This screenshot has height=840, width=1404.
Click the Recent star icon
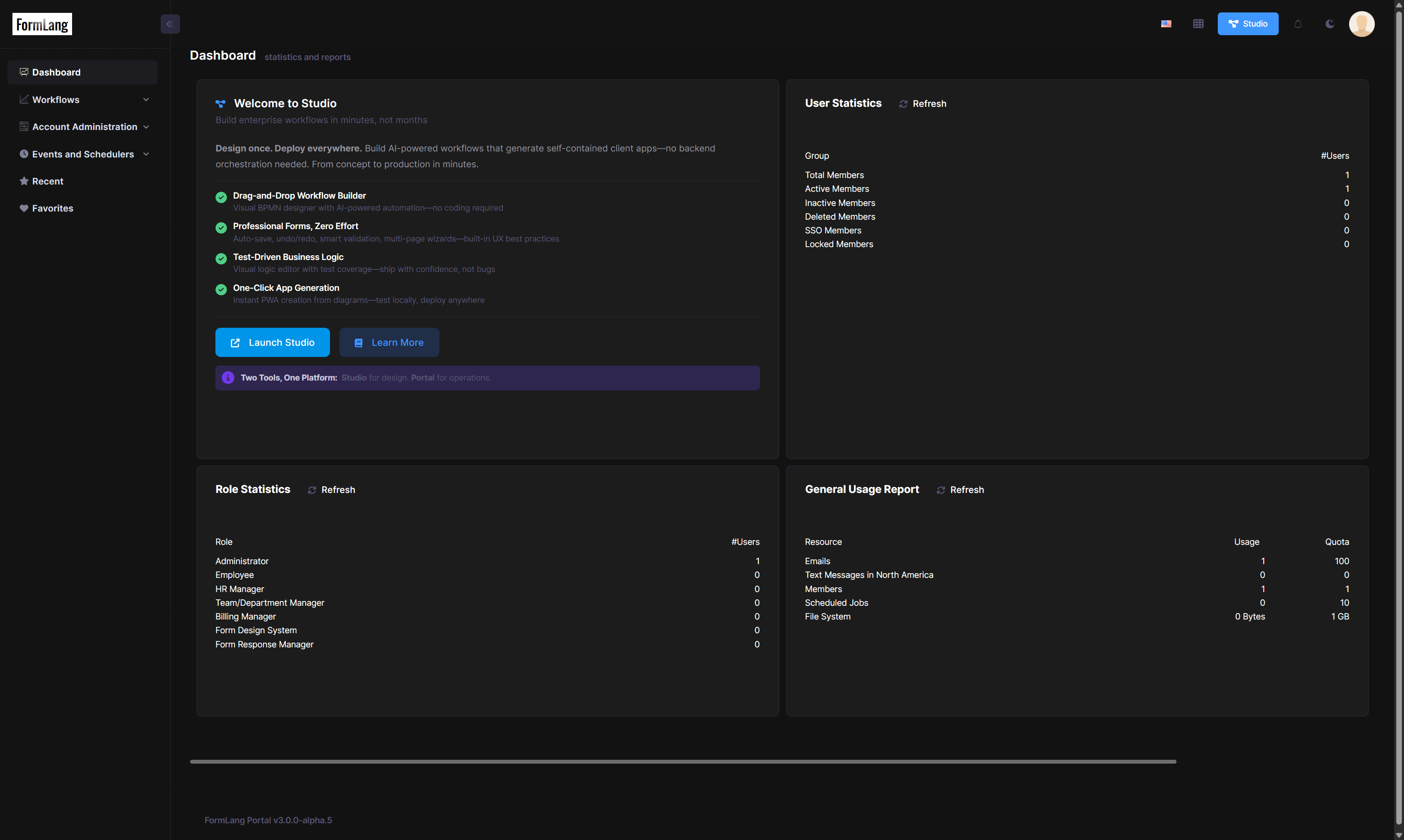24,181
